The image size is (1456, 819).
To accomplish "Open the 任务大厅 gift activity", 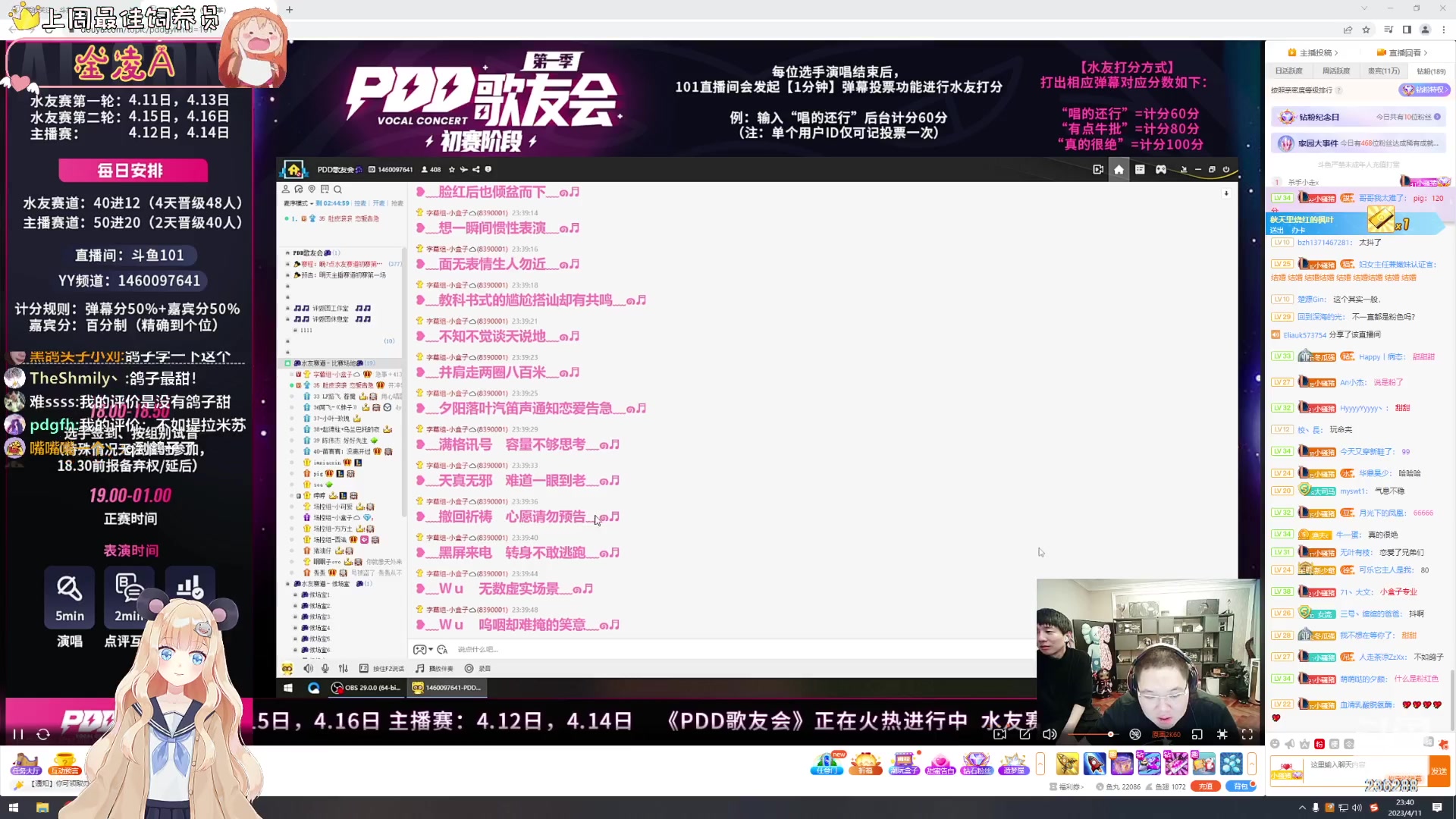I will point(25,764).
